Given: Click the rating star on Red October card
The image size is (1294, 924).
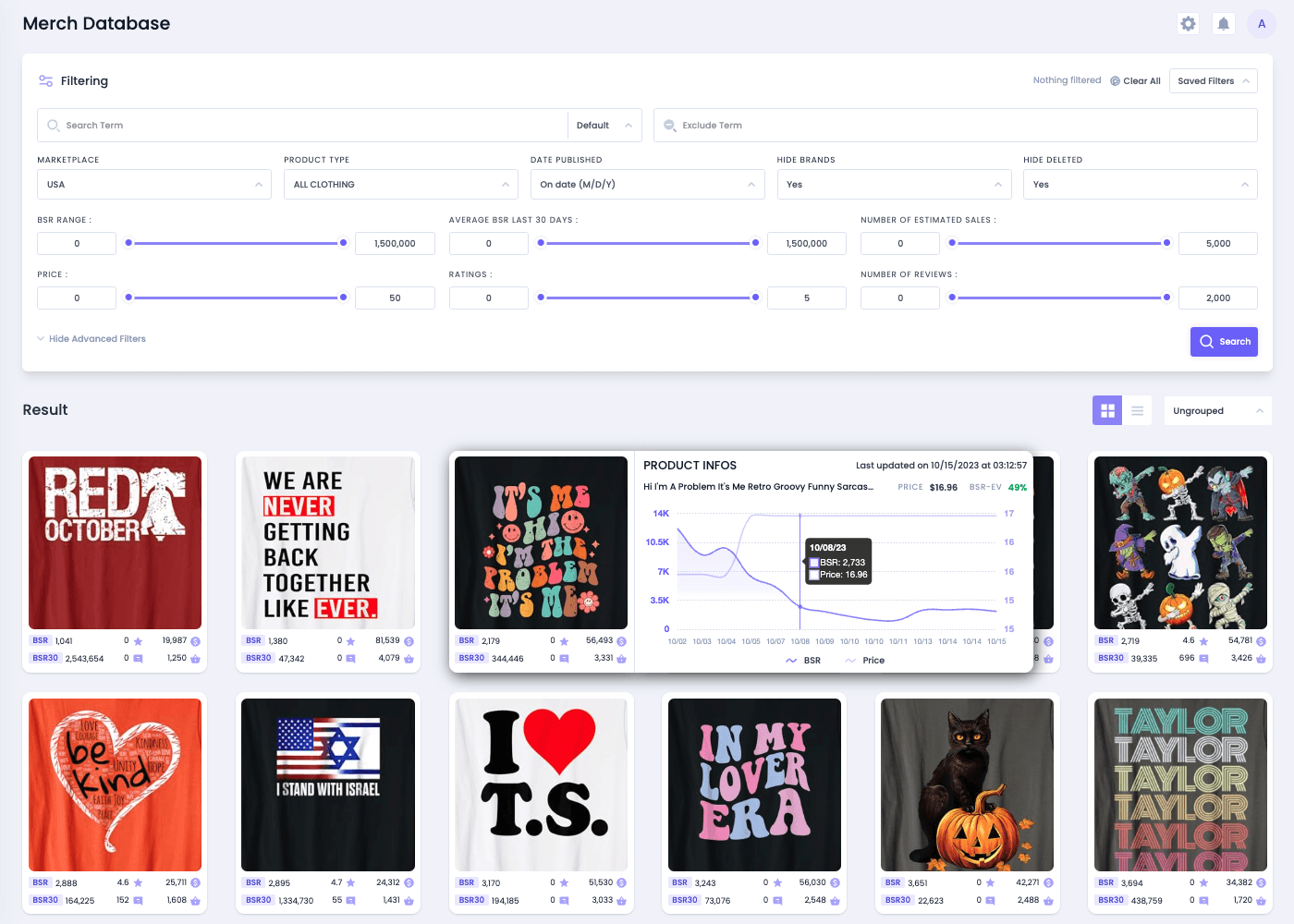Looking at the screenshot, I should pyautogui.click(x=138, y=641).
